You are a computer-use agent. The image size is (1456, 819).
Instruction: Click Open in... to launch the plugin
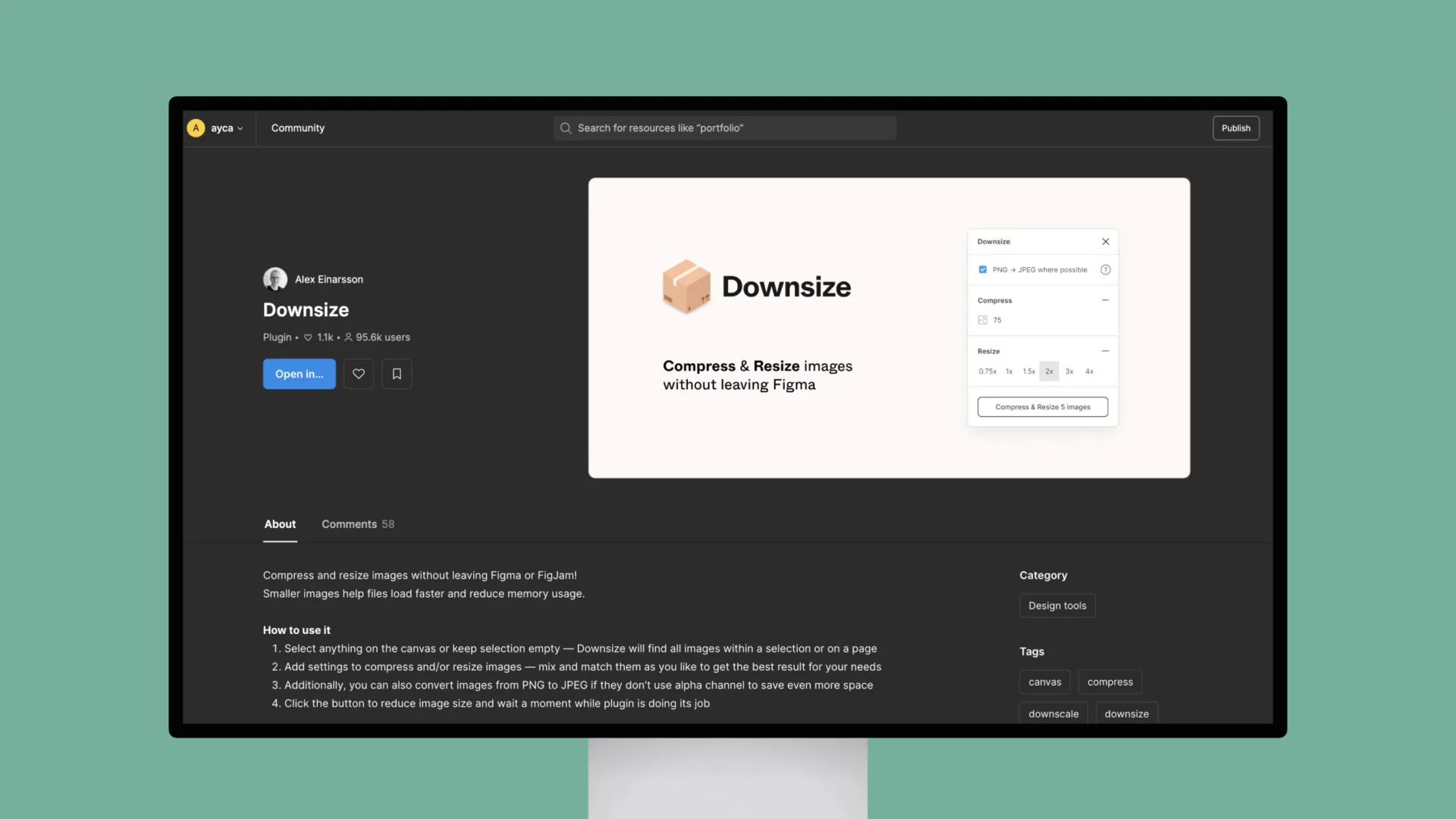pos(298,373)
